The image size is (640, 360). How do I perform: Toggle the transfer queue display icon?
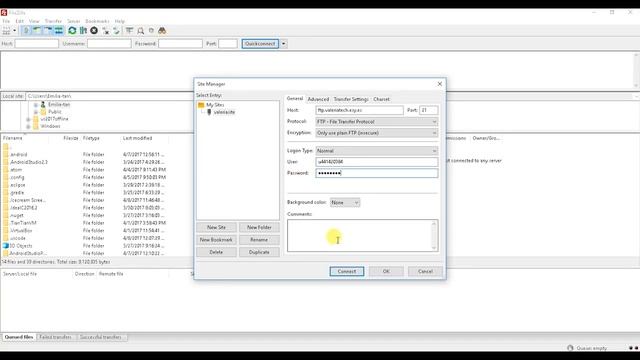59,31
